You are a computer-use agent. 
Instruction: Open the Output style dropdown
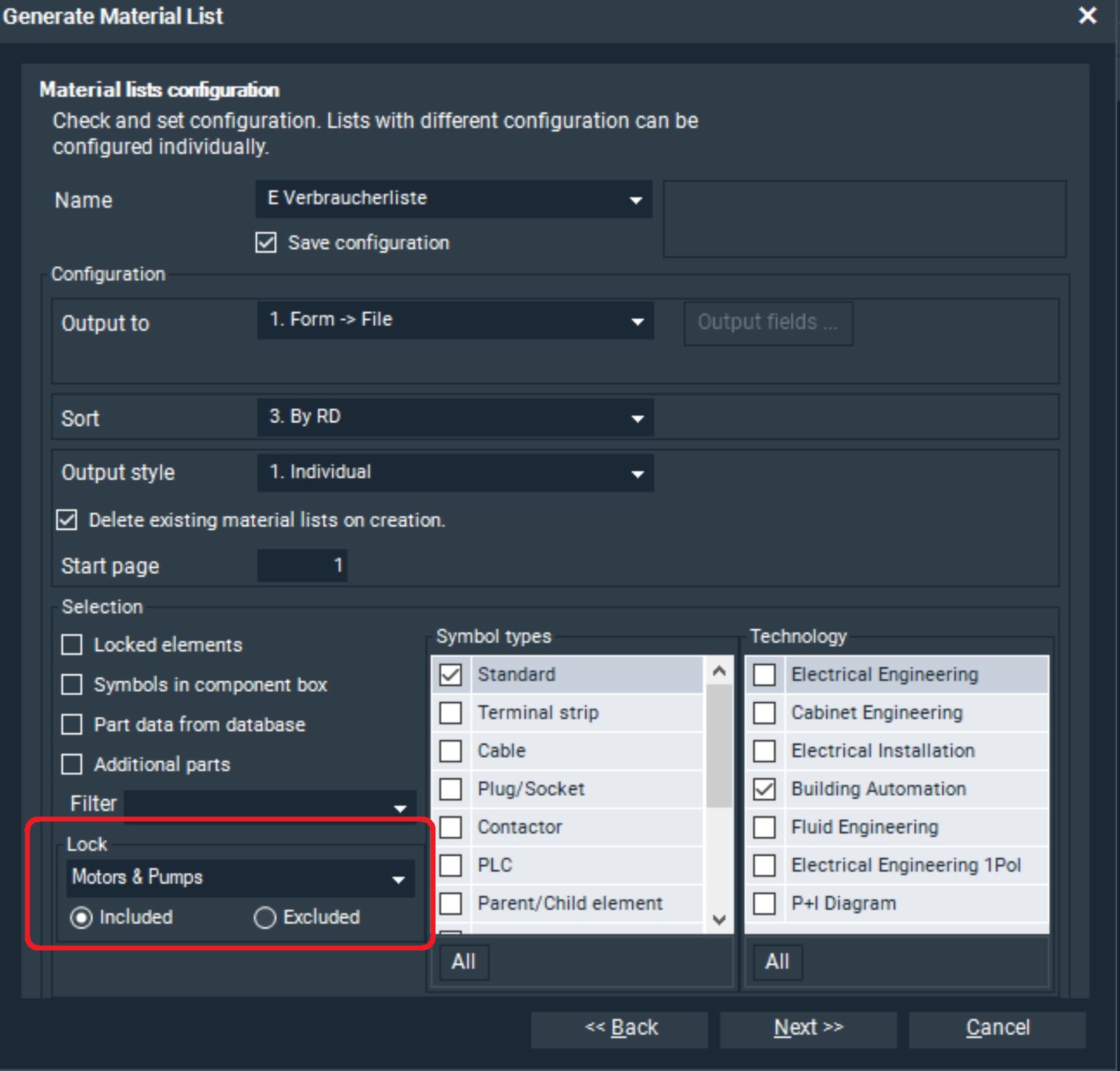click(x=455, y=473)
